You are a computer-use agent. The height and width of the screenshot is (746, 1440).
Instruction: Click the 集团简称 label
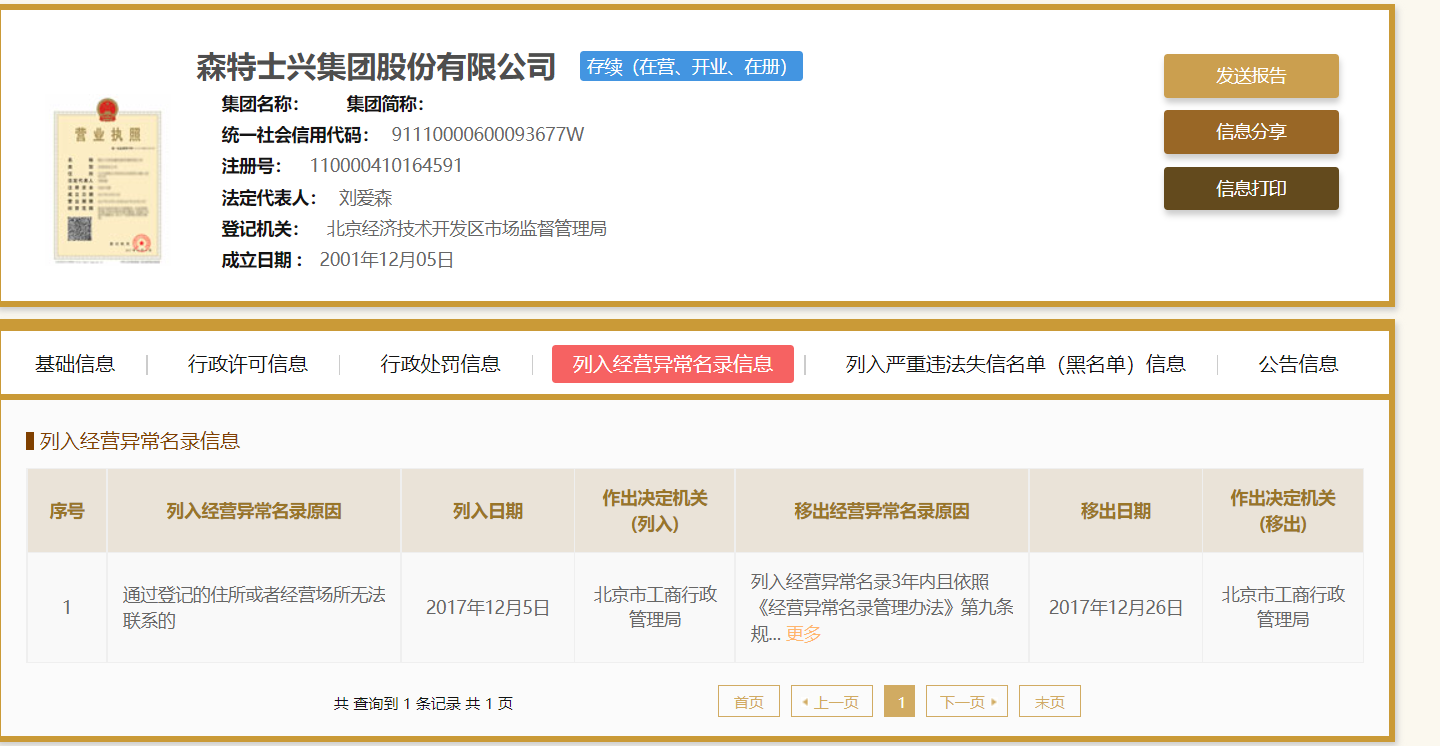(x=385, y=104)
